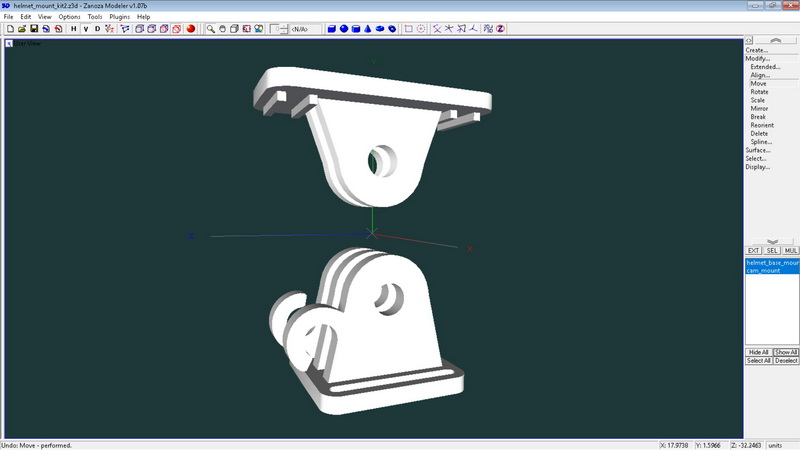This screenshot has width=800, height=450.
Task: Open the Plugins menu
Action: pyautogui.click(x=119, y=17)
